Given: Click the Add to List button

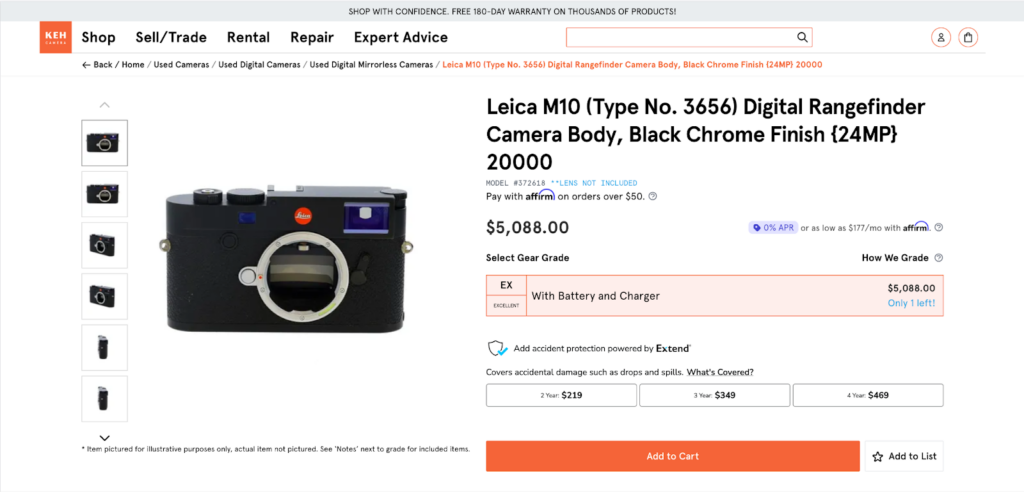Looking at the screenshot, I should pos(904,456).
